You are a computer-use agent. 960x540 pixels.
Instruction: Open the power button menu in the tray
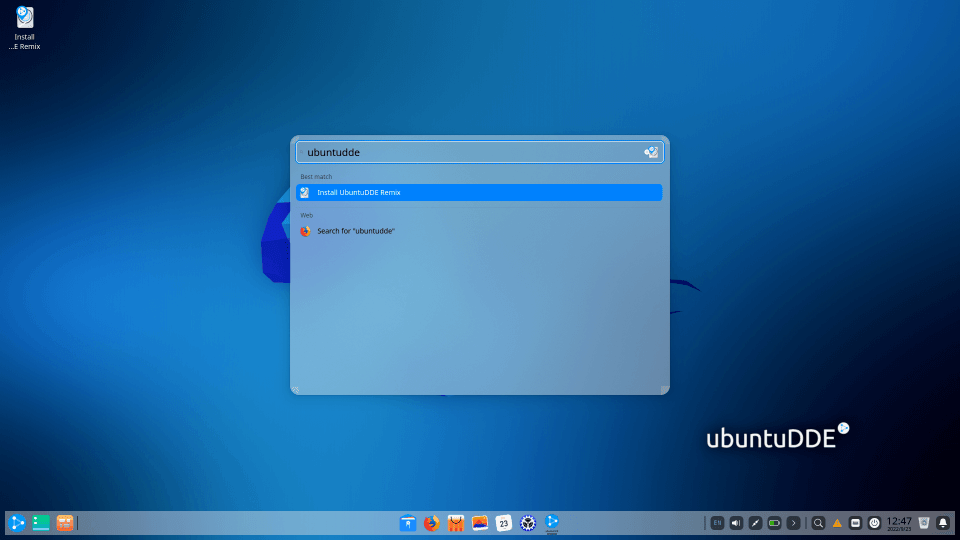[875, 522]
